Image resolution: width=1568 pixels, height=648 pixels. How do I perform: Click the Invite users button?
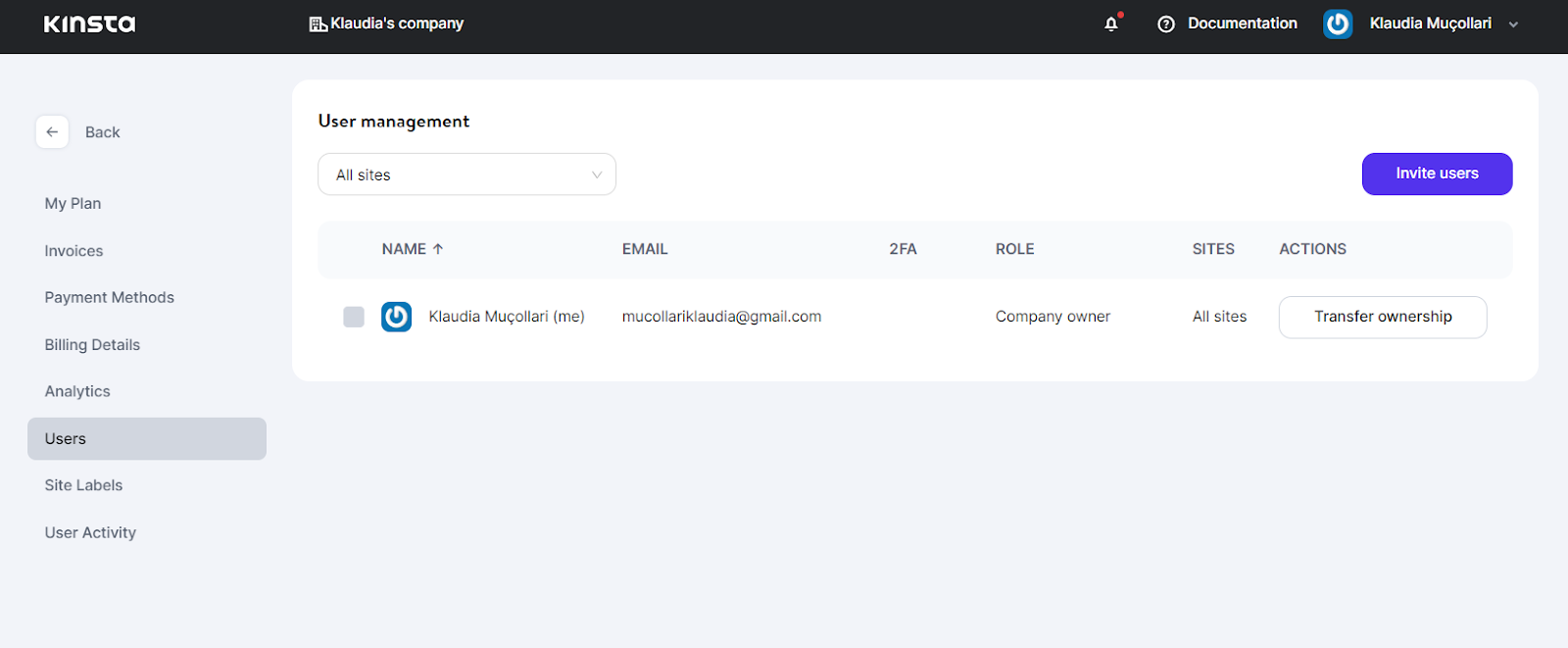point(1437,174)
